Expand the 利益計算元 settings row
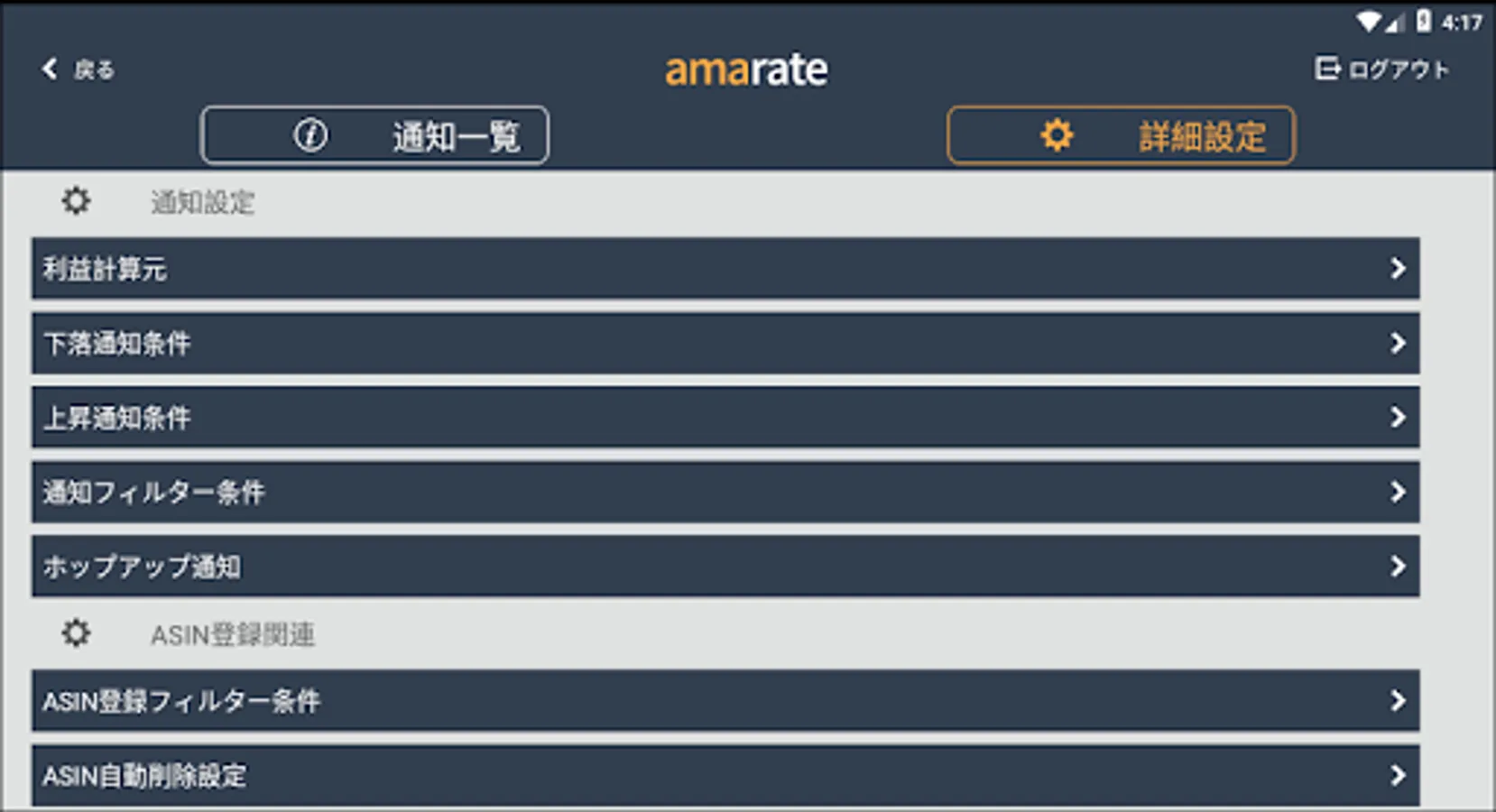1496x812 pixels. point(1398,268)
